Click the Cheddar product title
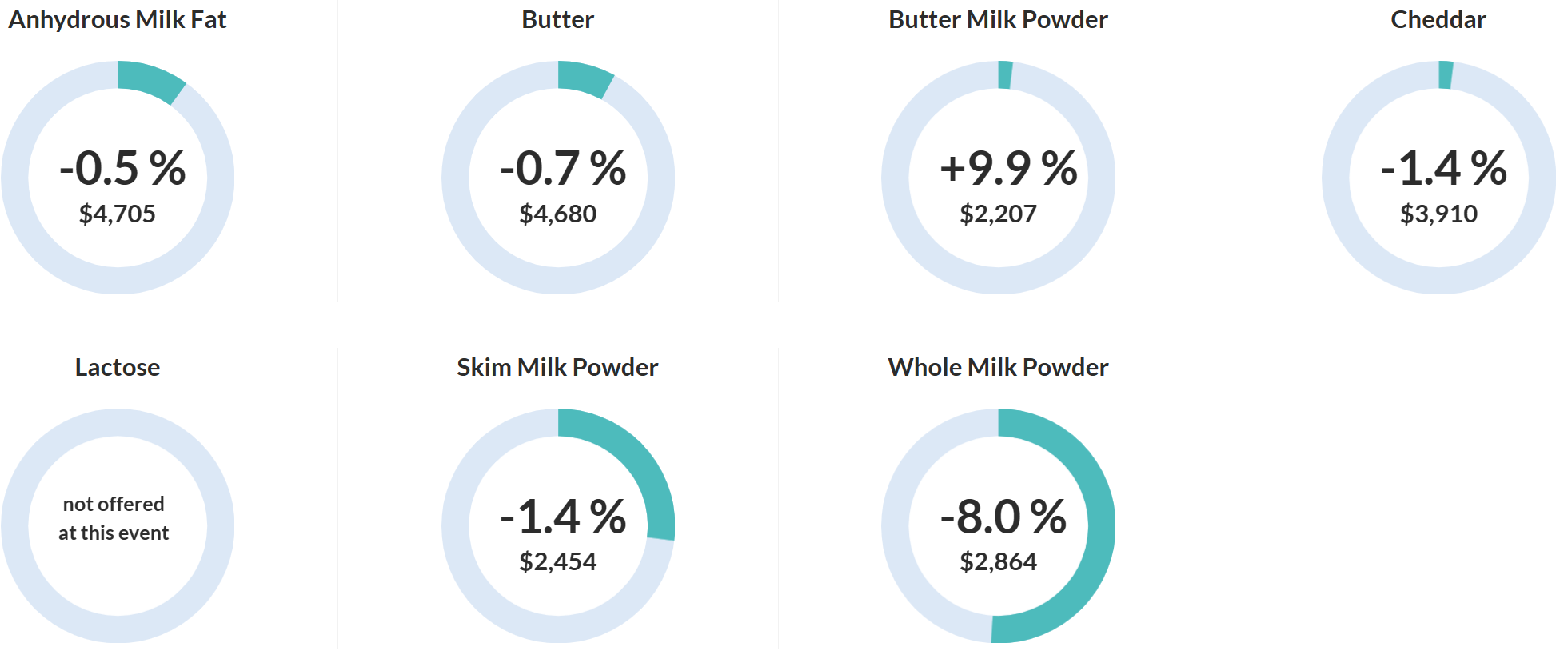This screenshot has height=651, width=1568. (1438, 19)
